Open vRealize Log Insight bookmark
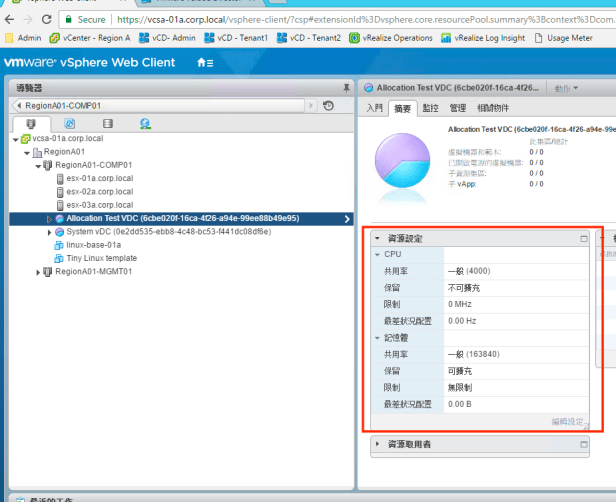Screen dimensions: 616x502 tap(483, 38)
